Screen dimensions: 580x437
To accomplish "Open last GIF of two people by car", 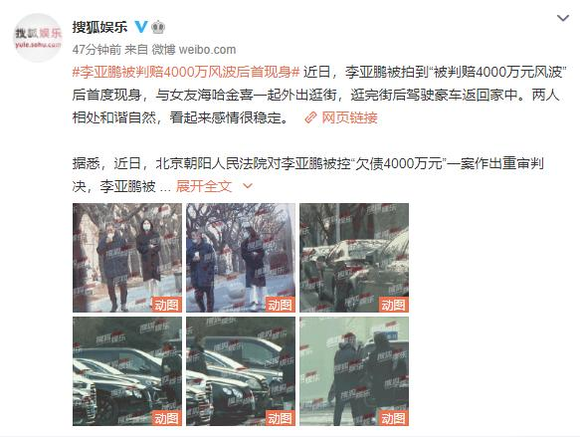I will (x=354, y=371).
